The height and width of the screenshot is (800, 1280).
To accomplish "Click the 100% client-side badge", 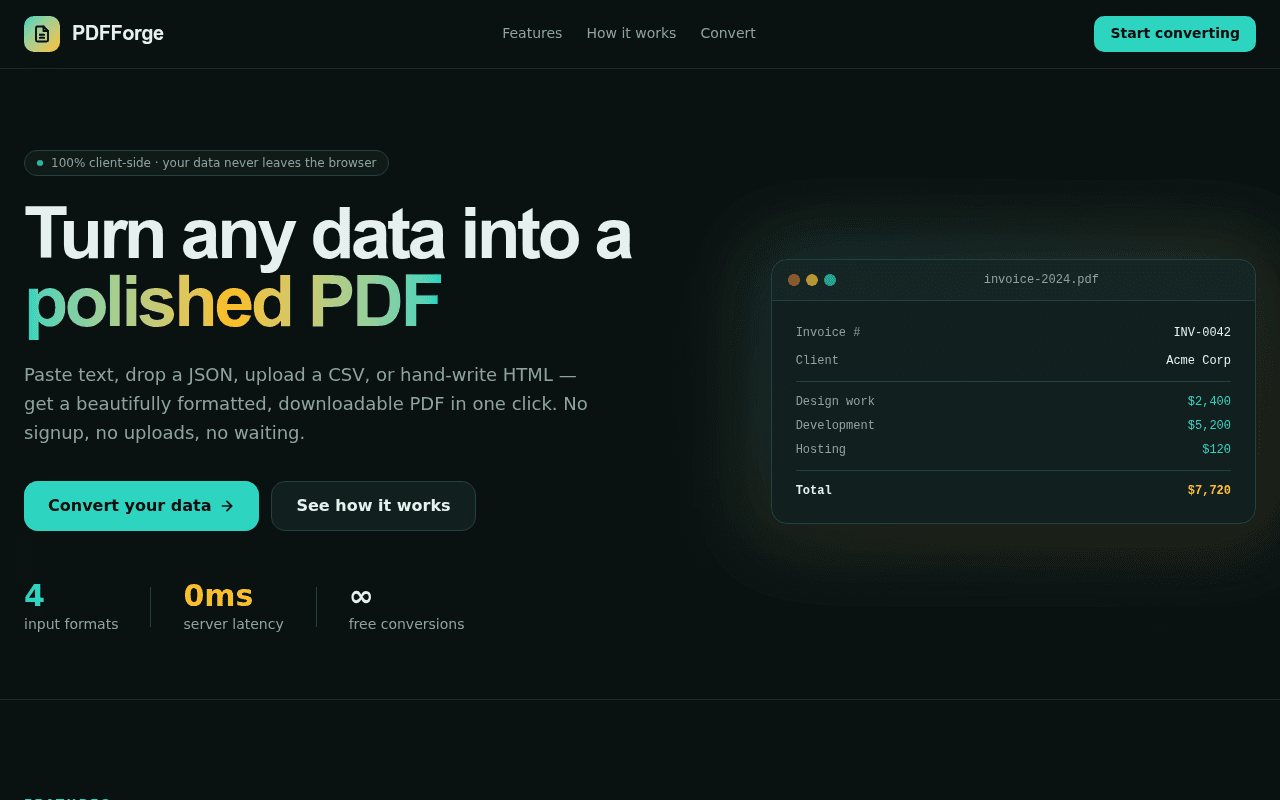I will coord(206,163).
